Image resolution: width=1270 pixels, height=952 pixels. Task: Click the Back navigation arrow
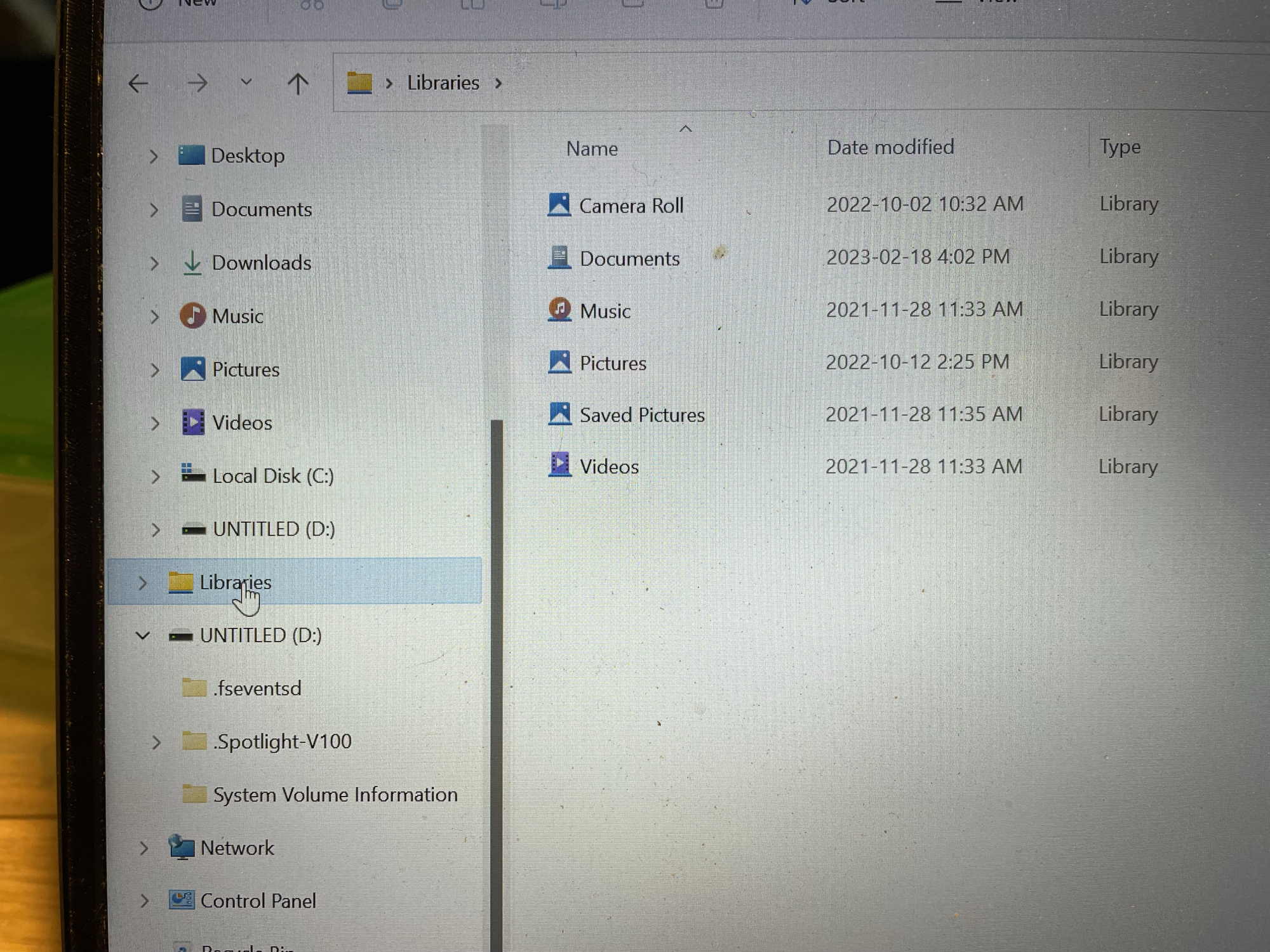[x=138, y=83]
